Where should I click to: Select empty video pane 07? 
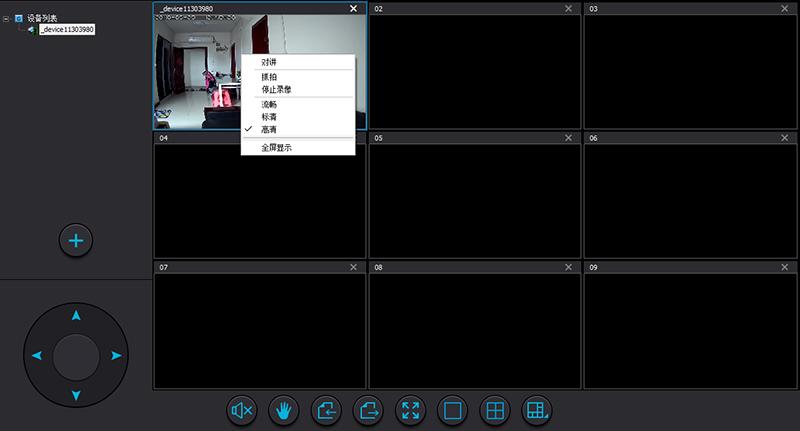coord(260,331)
